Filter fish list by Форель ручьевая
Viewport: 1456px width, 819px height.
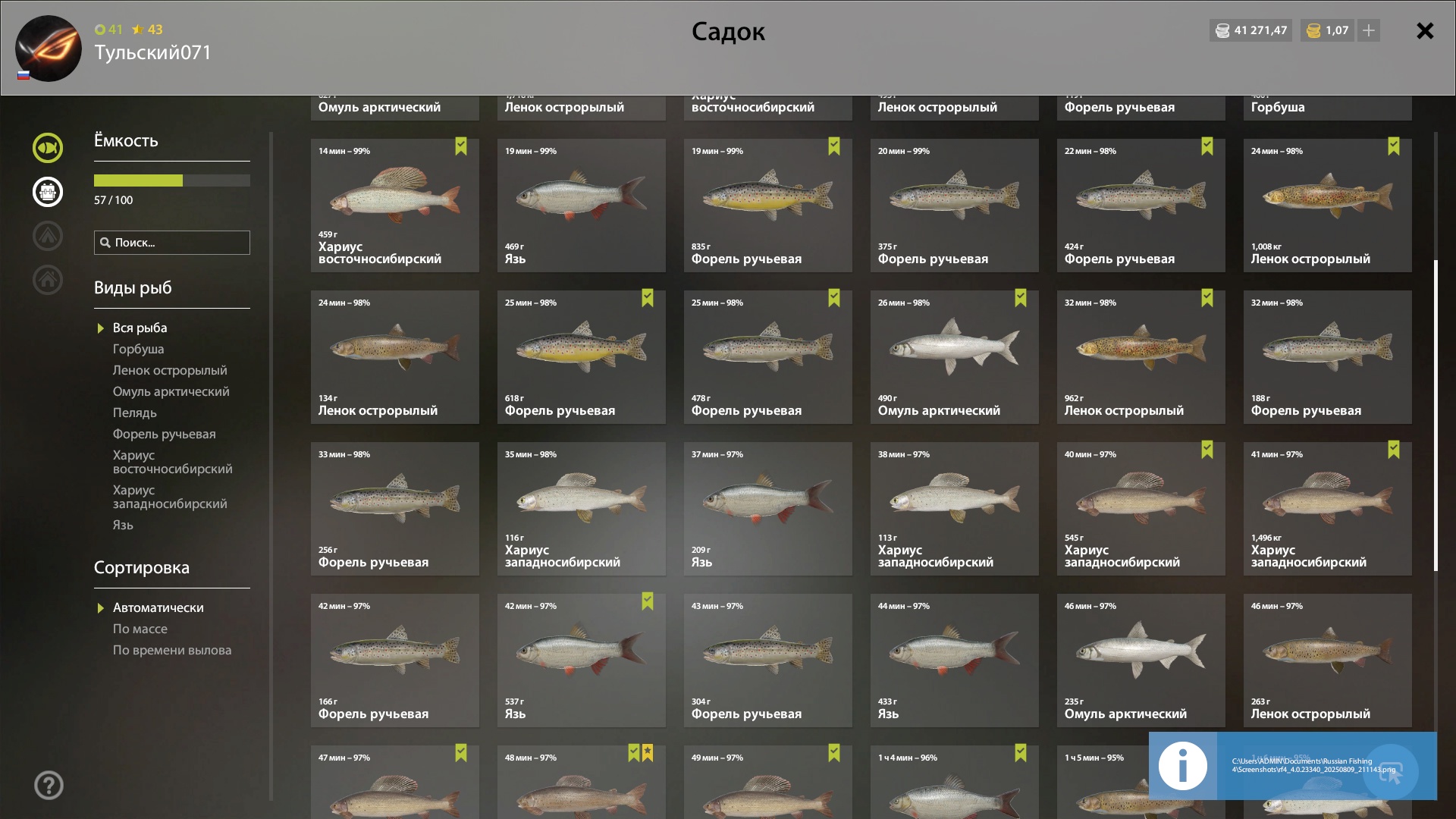164,434
